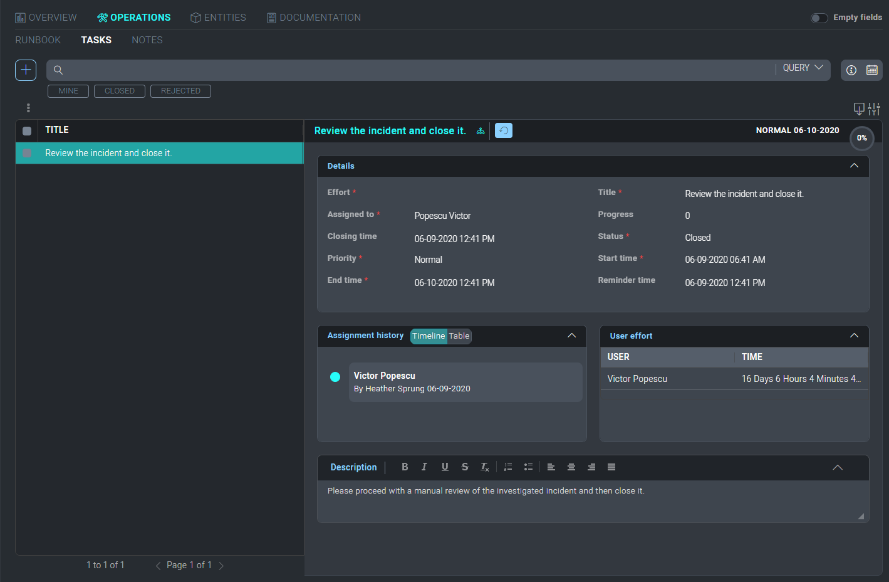This screenshot has height=582, width=889.
Task: Tick the checkbox for the Review incident task
Action: (27, 153)
